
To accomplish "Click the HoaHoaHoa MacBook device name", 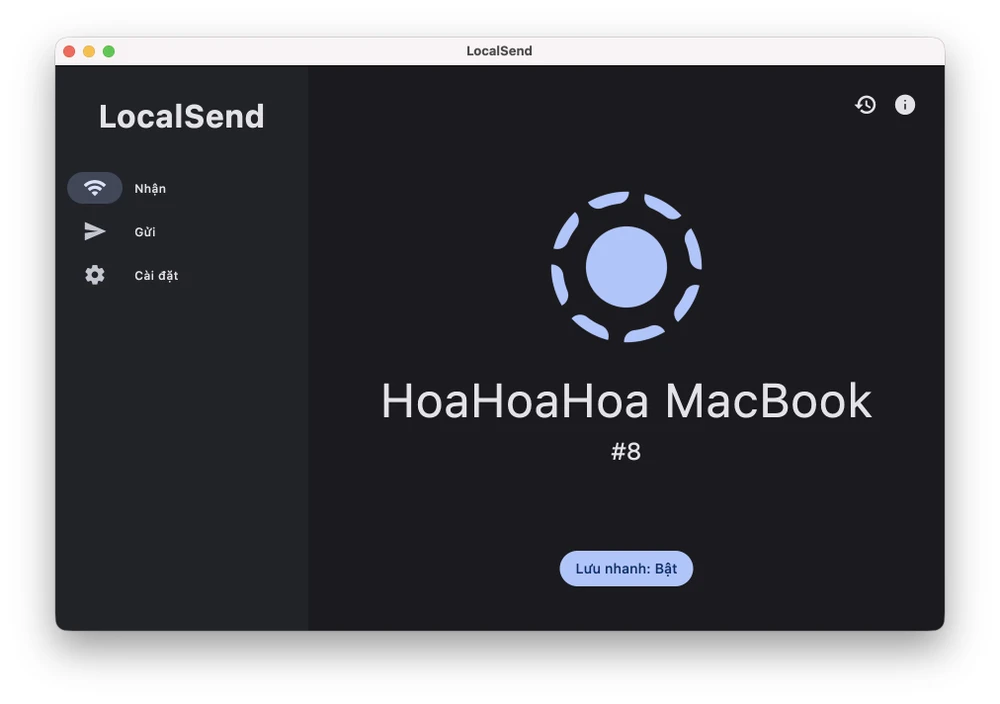I will [626, 401].
